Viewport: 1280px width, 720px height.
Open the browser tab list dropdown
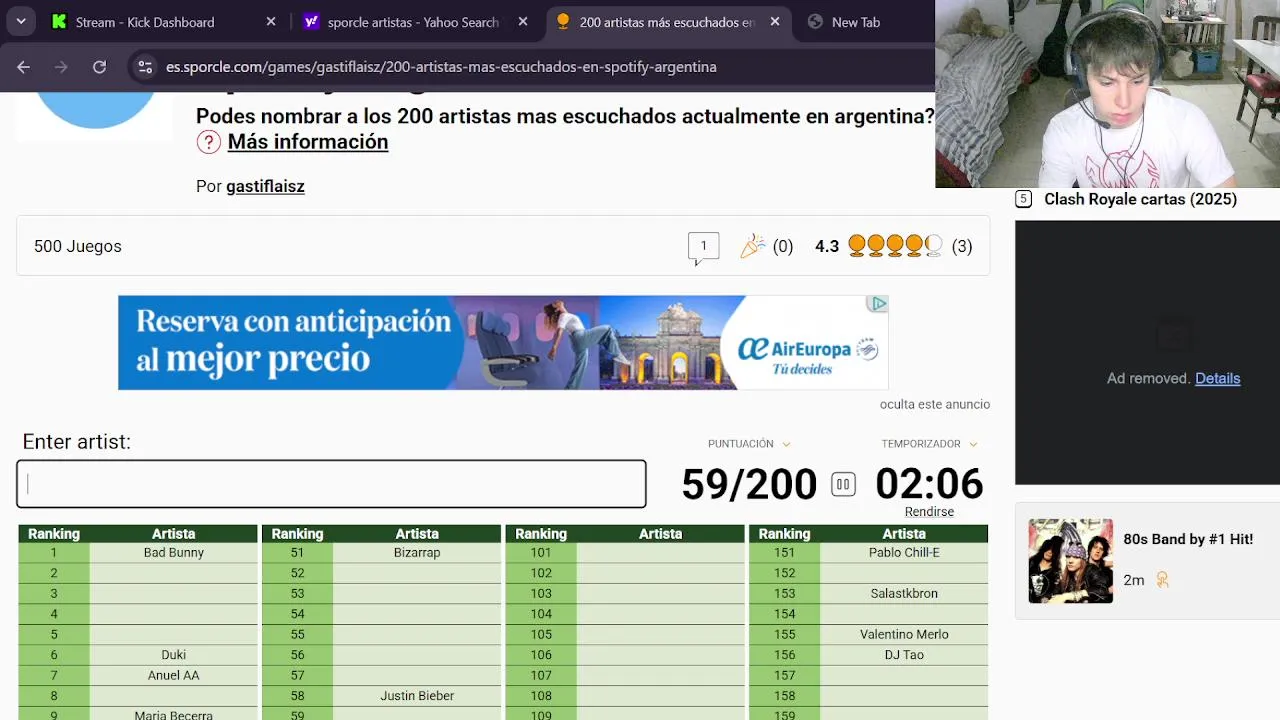pyautogui.click(x=21, y=21)
